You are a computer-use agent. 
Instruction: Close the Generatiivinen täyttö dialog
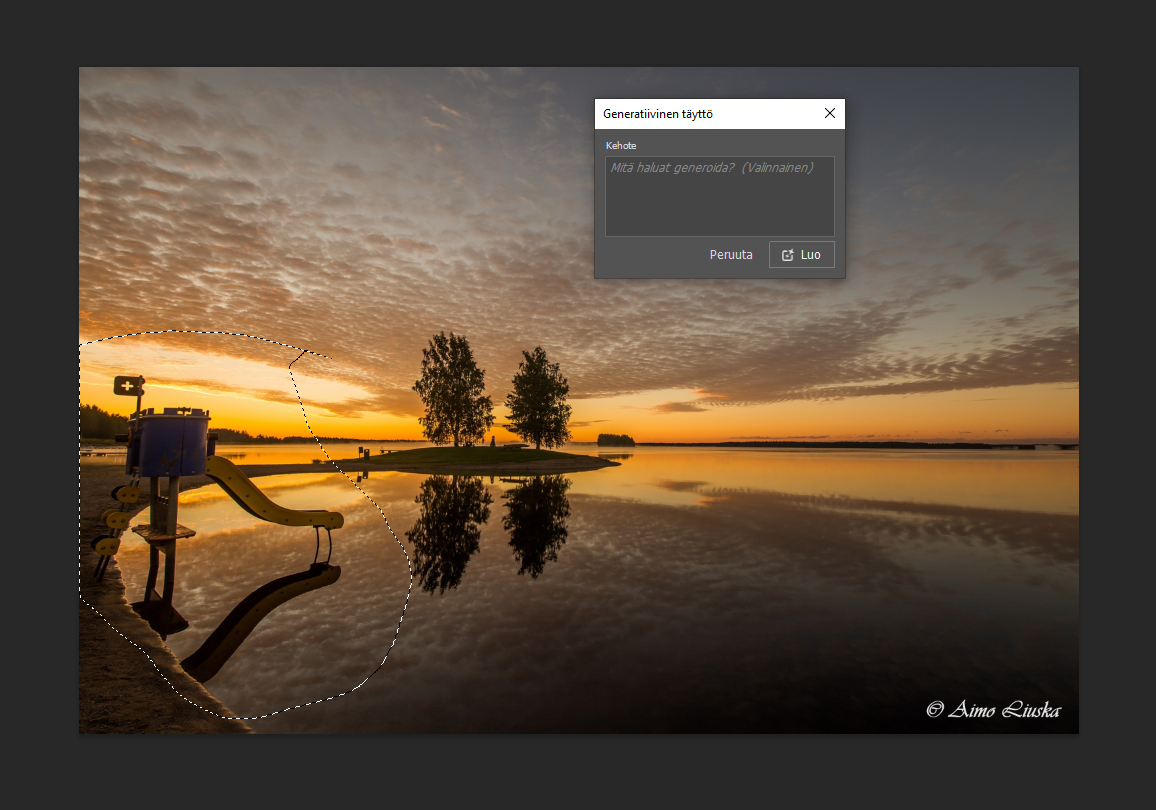pos(829,114)
